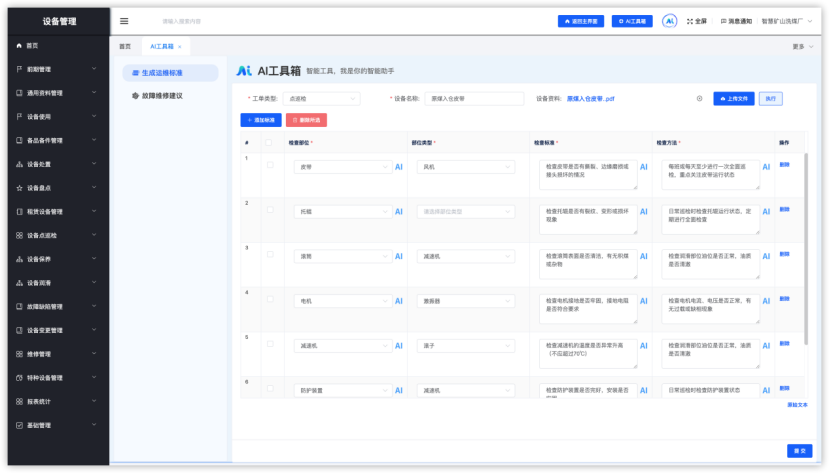Open the empty 请选择部位类型 dropdown in row 2
Image resolution: width=830 pixels, height=474 pixels.
[x=466, y=211]
